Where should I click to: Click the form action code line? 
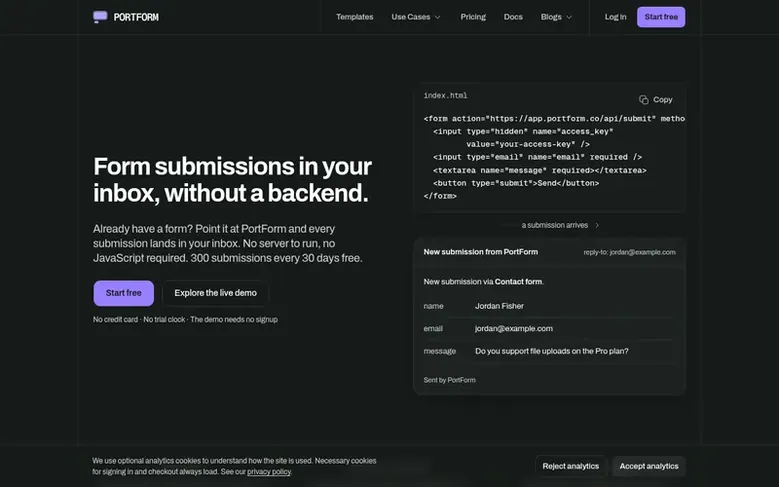pos(554,119)
